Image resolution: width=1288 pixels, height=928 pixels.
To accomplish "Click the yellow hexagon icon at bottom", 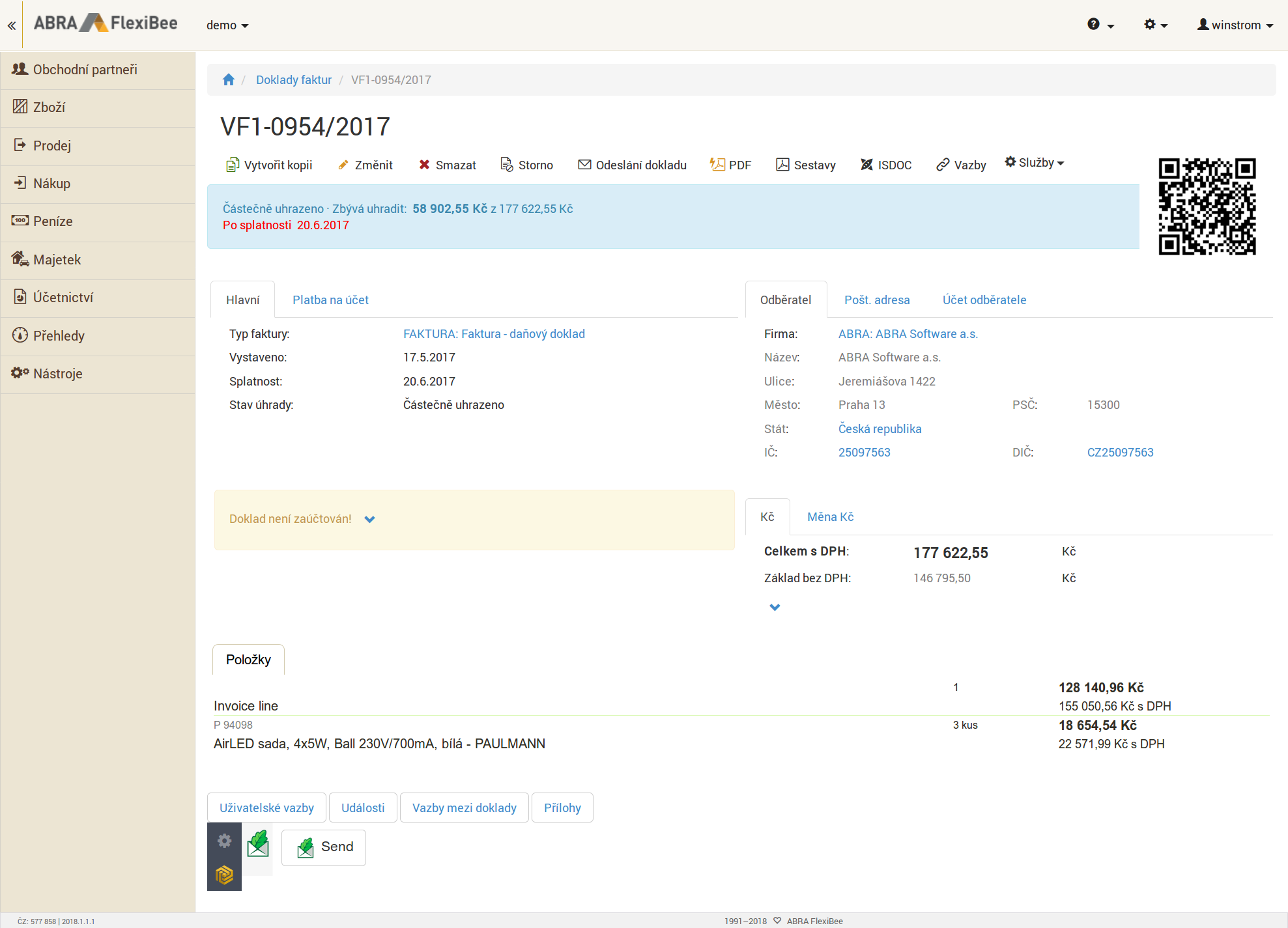I will pos(224,875).
